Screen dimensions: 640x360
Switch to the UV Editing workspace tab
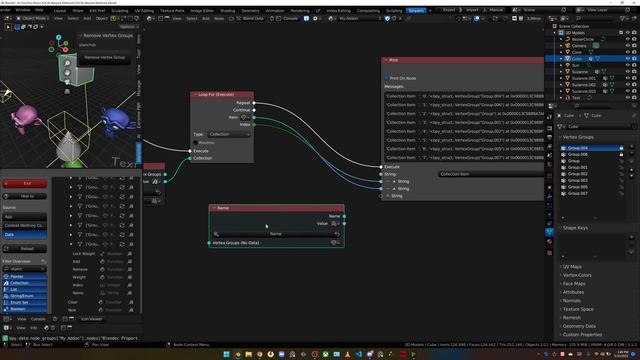[x=144, y=11]
